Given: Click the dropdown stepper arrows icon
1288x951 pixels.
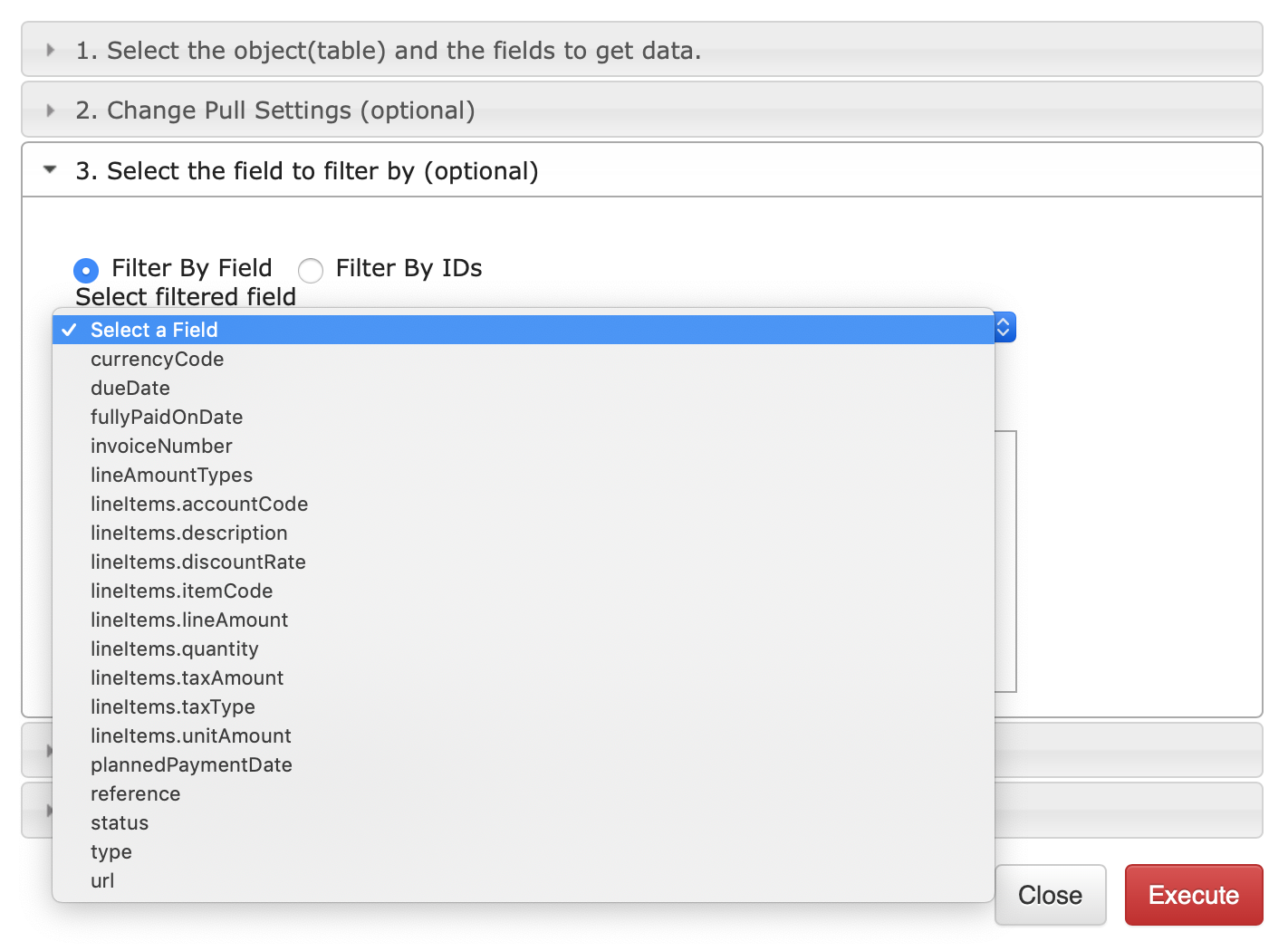Looking at the screenshot, I should pyautogui.click(x=1004, y=328).
